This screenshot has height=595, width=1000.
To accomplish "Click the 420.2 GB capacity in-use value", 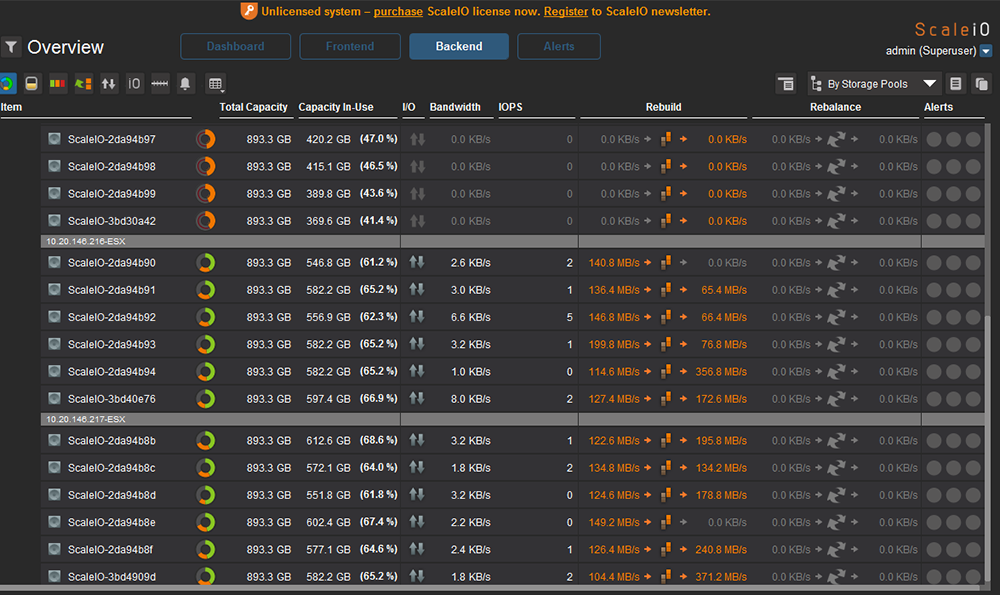I will click(328, 139).
